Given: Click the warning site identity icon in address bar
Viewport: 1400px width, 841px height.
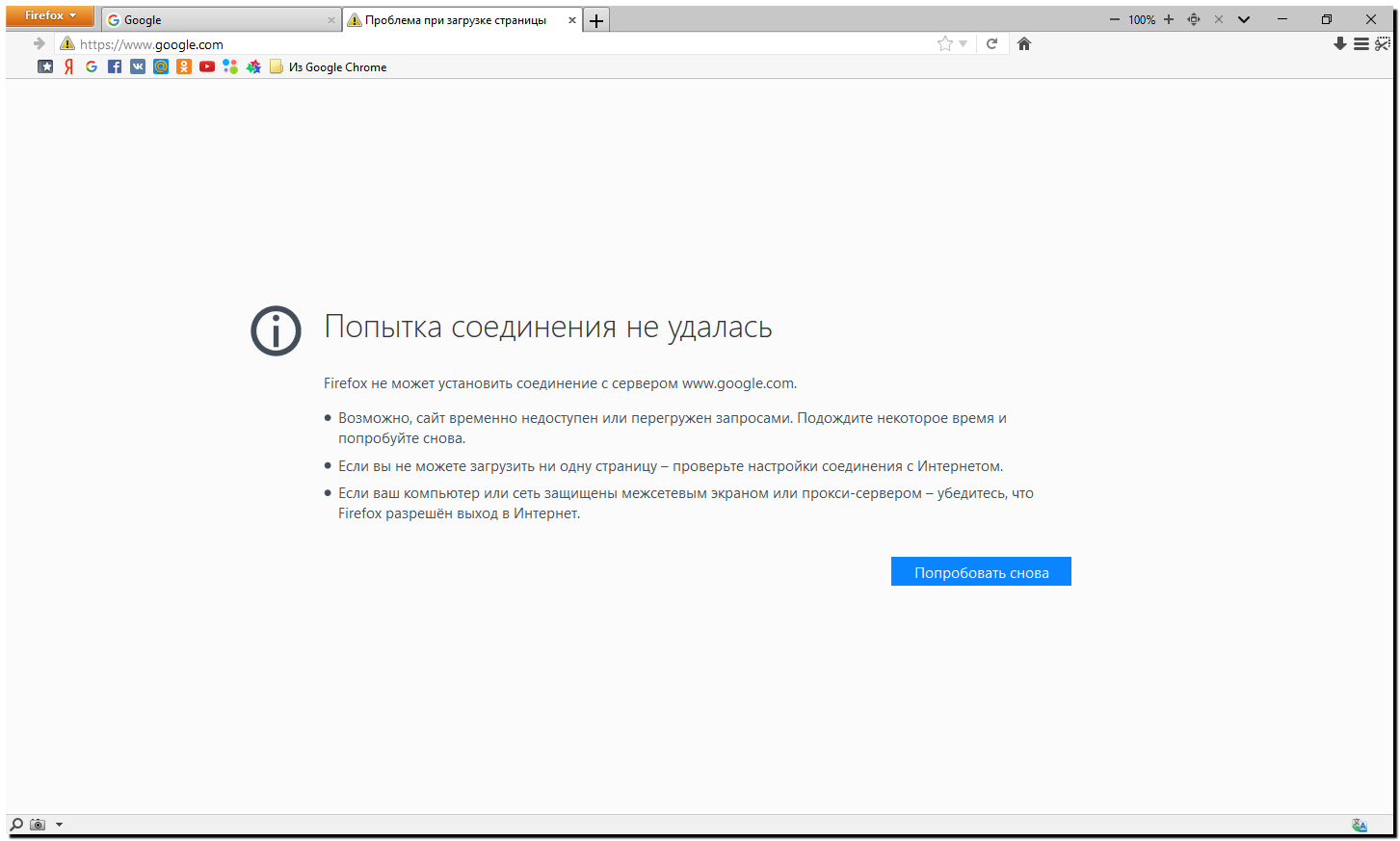Looking at the screenshot, I should click(66, 43).
